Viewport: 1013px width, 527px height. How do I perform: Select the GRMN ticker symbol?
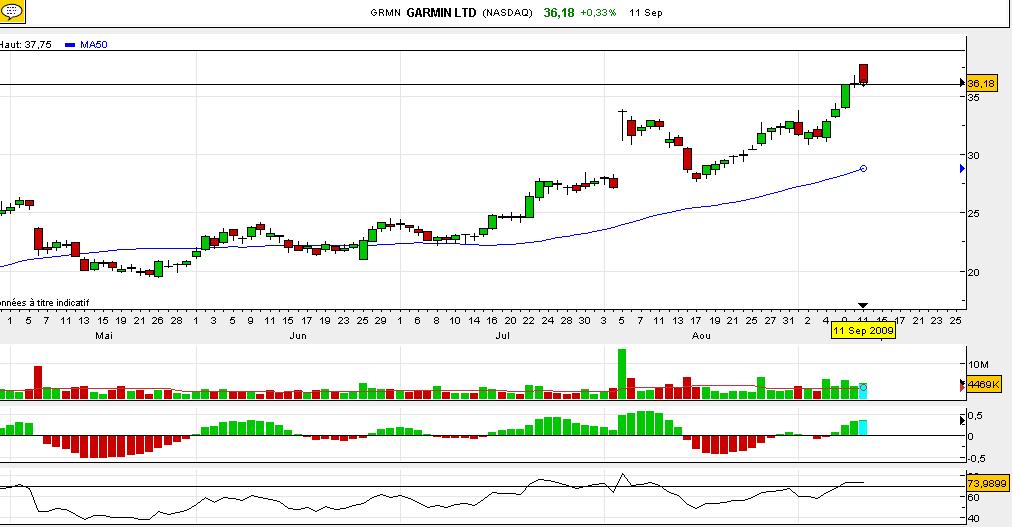(386, 12)
